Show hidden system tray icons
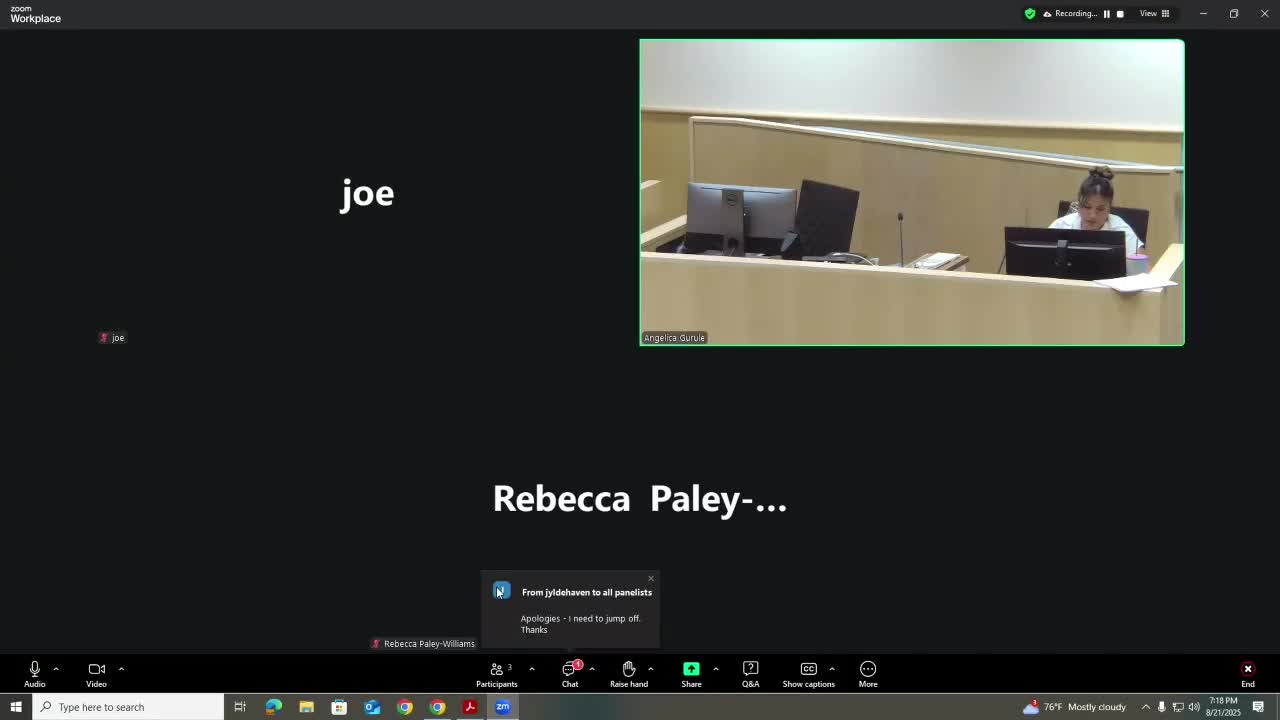Viewport: 1280px width, 720px height. [1146, 707]
